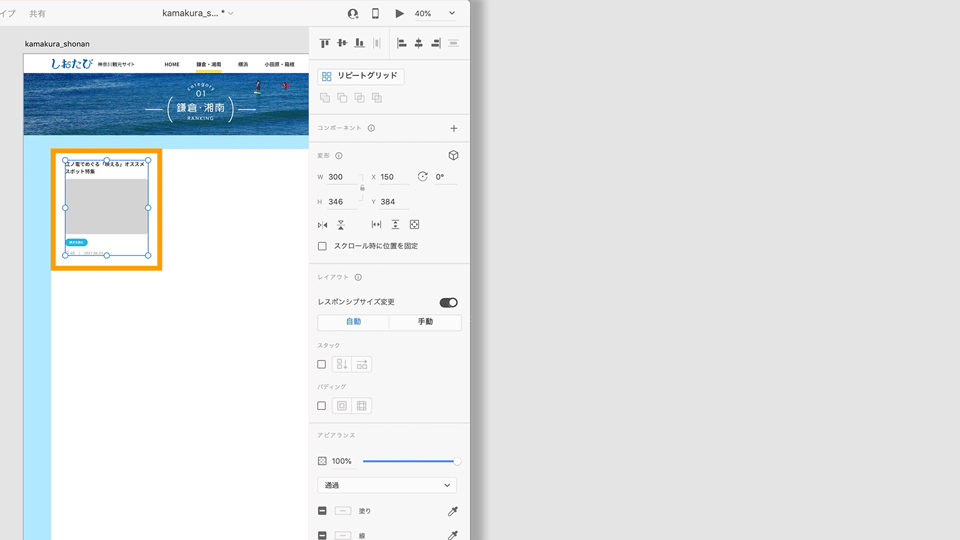Open the 線 border color swatch

click(343, 536)
